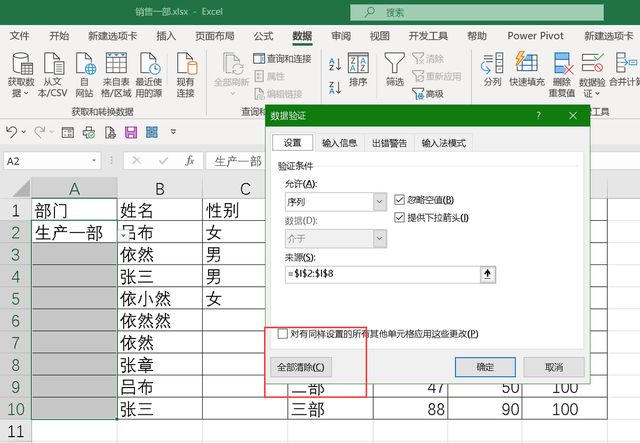Viewport: 640px width, 443px height.
Task: Select the cell with 三部 in row 10
Action: [330, 409]
